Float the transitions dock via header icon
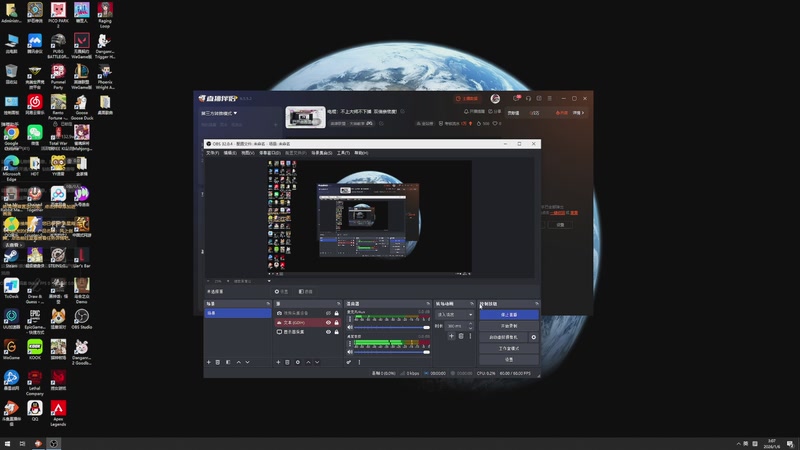 [x=471, y=304]
